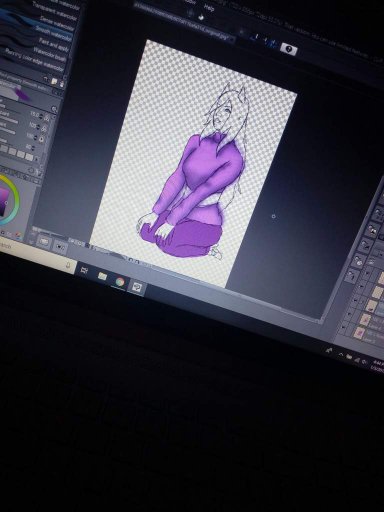Open the Chrome browser from taskbar

(120, 283)
